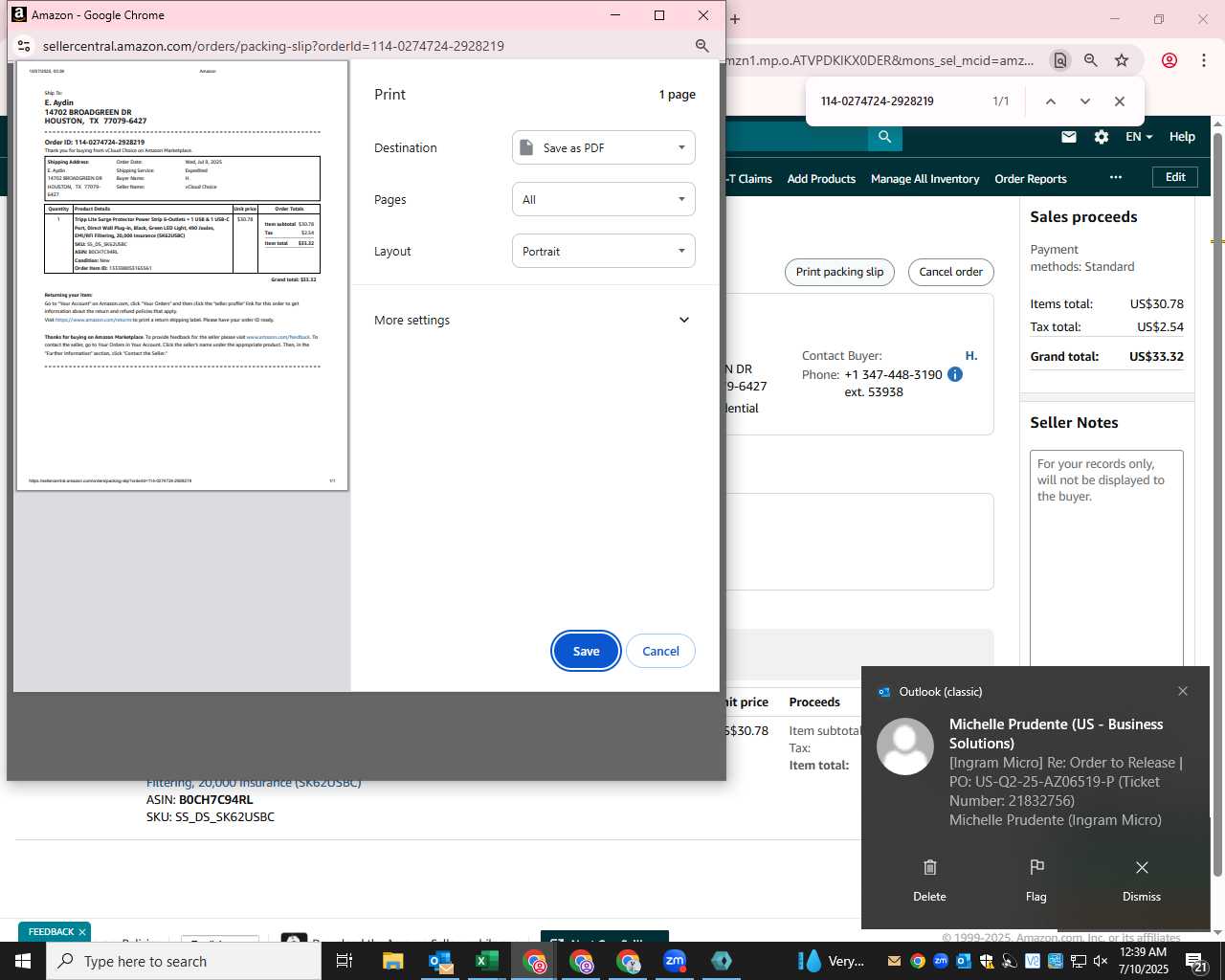Screen dimensions: 1225x980
Task: Click Save in the print dialog
Action: (586, 651)
